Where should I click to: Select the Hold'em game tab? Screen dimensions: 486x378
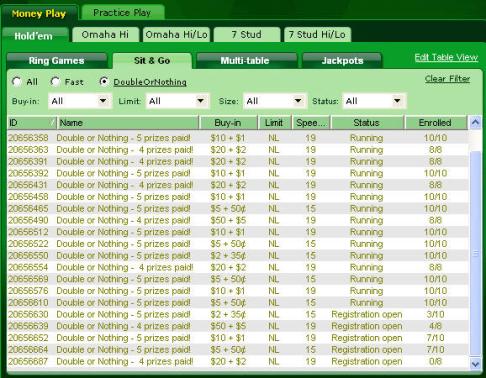(34, 36)
